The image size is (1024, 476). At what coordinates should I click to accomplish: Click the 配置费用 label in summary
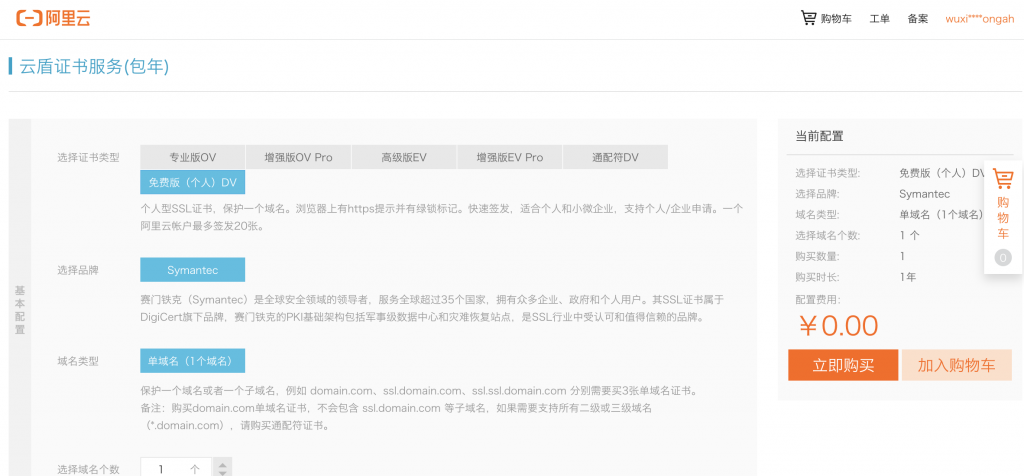[x=818, y=300]
